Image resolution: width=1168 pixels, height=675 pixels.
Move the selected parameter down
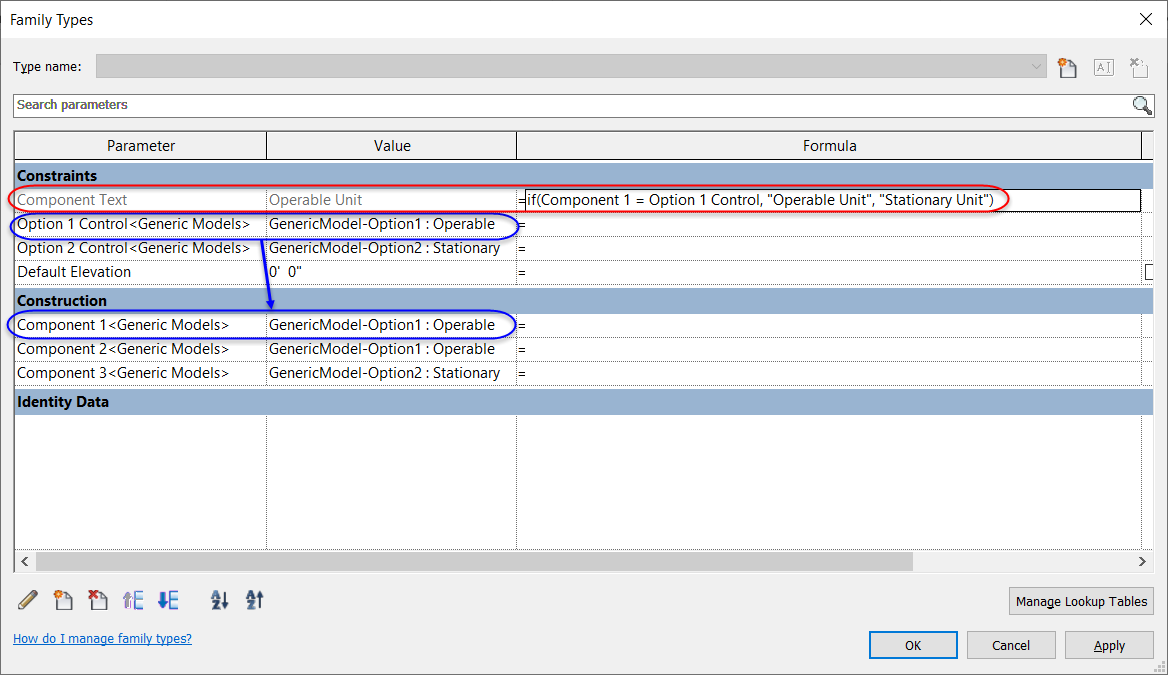point(167,599)
